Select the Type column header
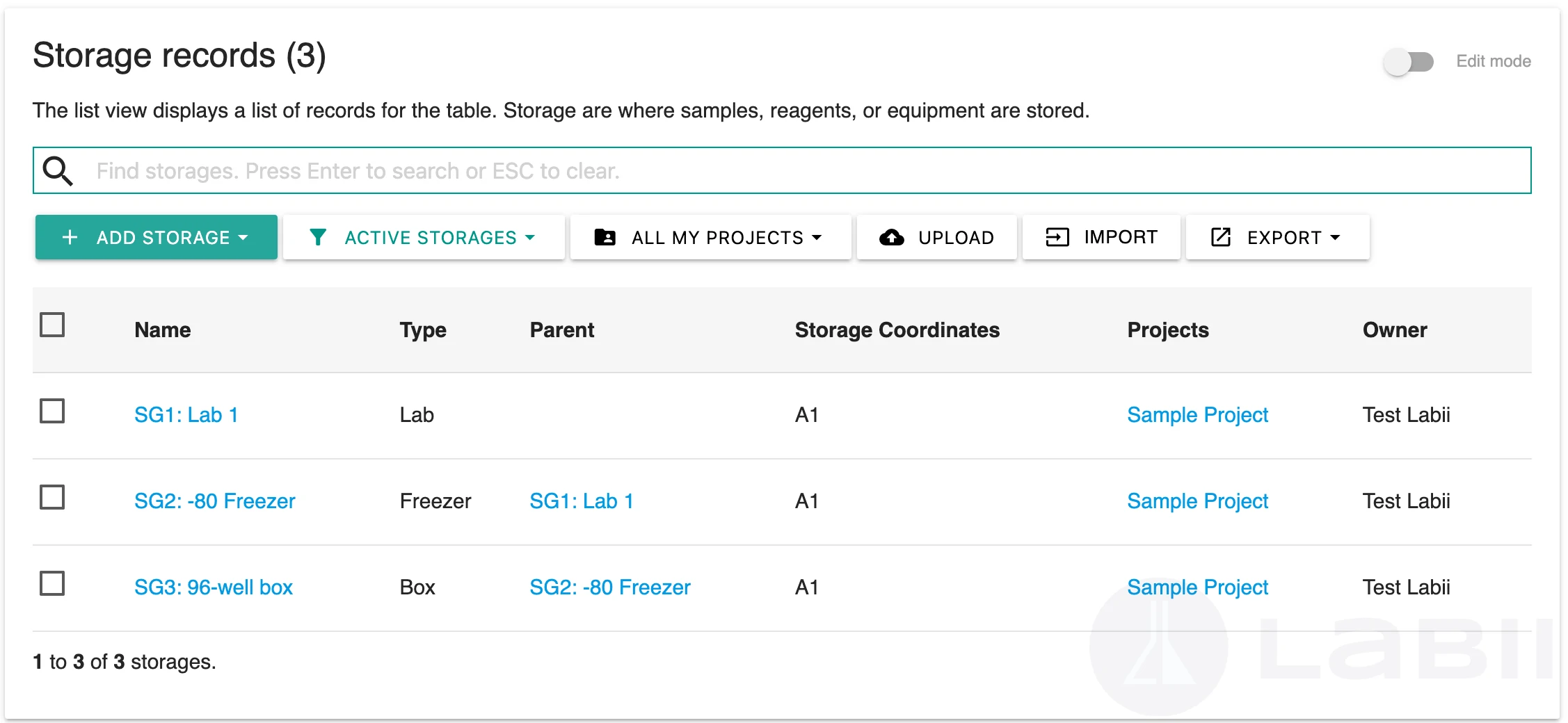This screenshot has height=723, width=1568. point(422,330)
